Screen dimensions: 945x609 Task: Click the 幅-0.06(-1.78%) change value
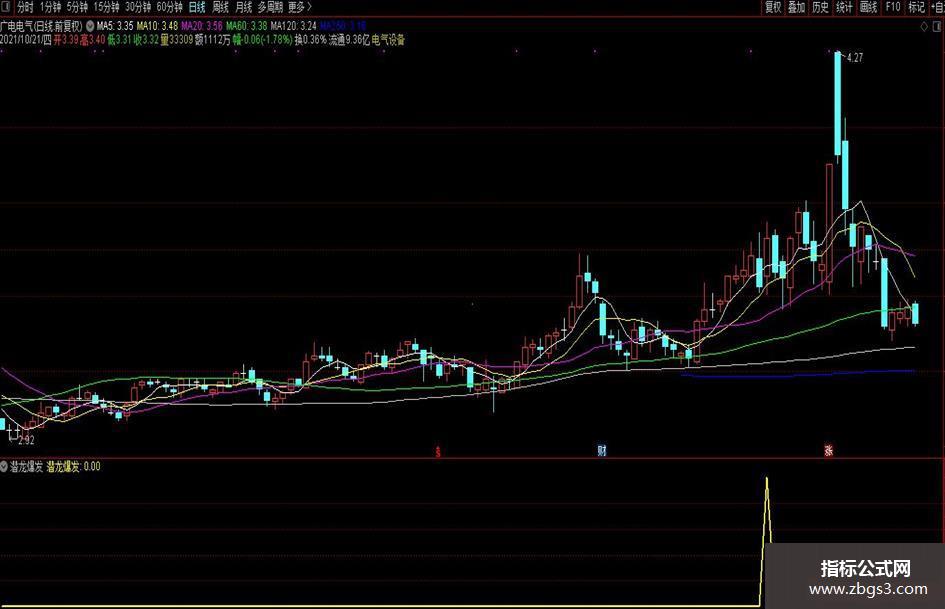tap(262, 40)
